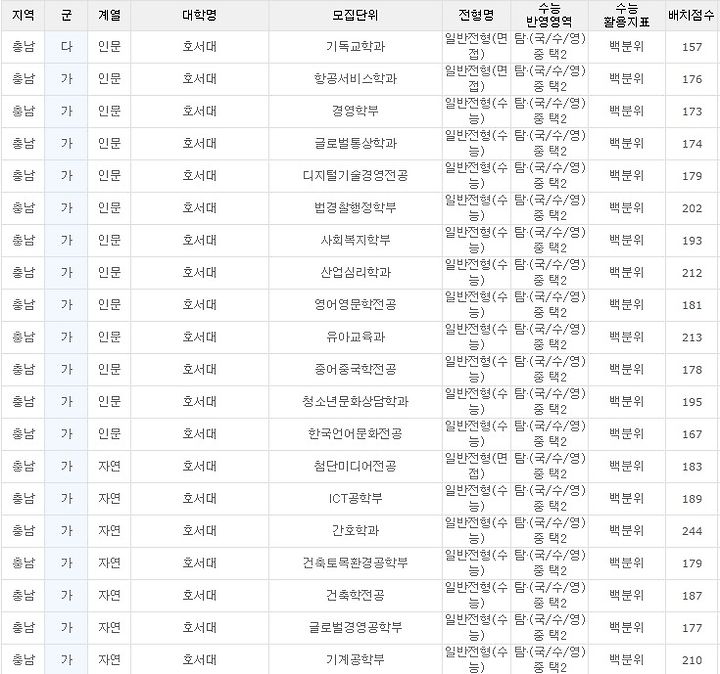Screen dimensions: 720x674
Task: Click score 176 for 항공서비스학과
Action: (692, 79)
